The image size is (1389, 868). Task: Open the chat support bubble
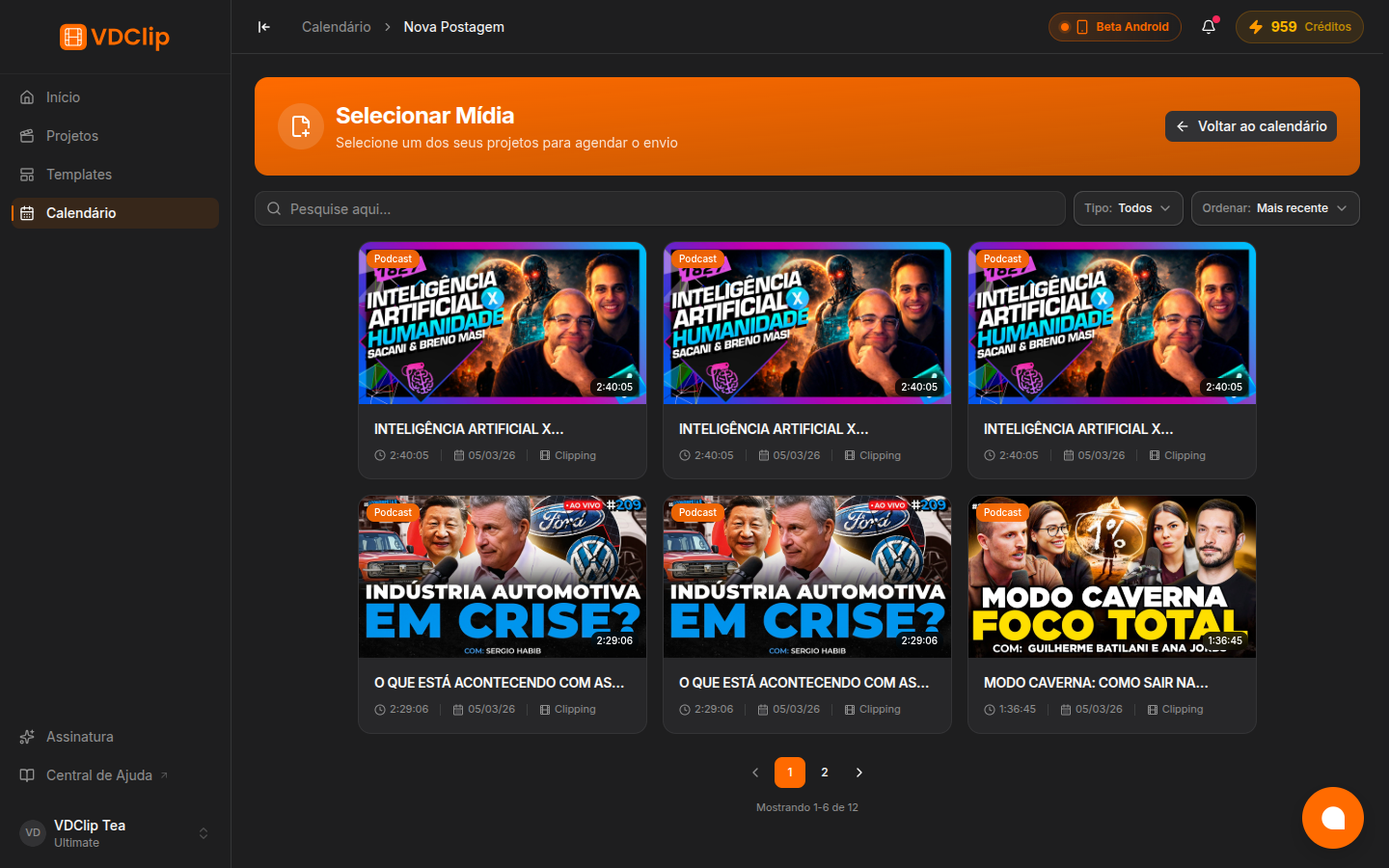point(1333,818)
